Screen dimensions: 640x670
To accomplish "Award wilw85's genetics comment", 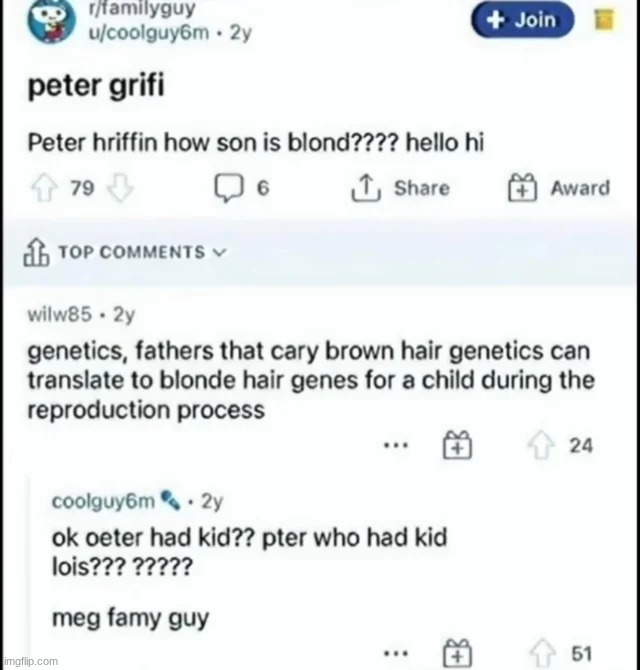I will point(456,447).
